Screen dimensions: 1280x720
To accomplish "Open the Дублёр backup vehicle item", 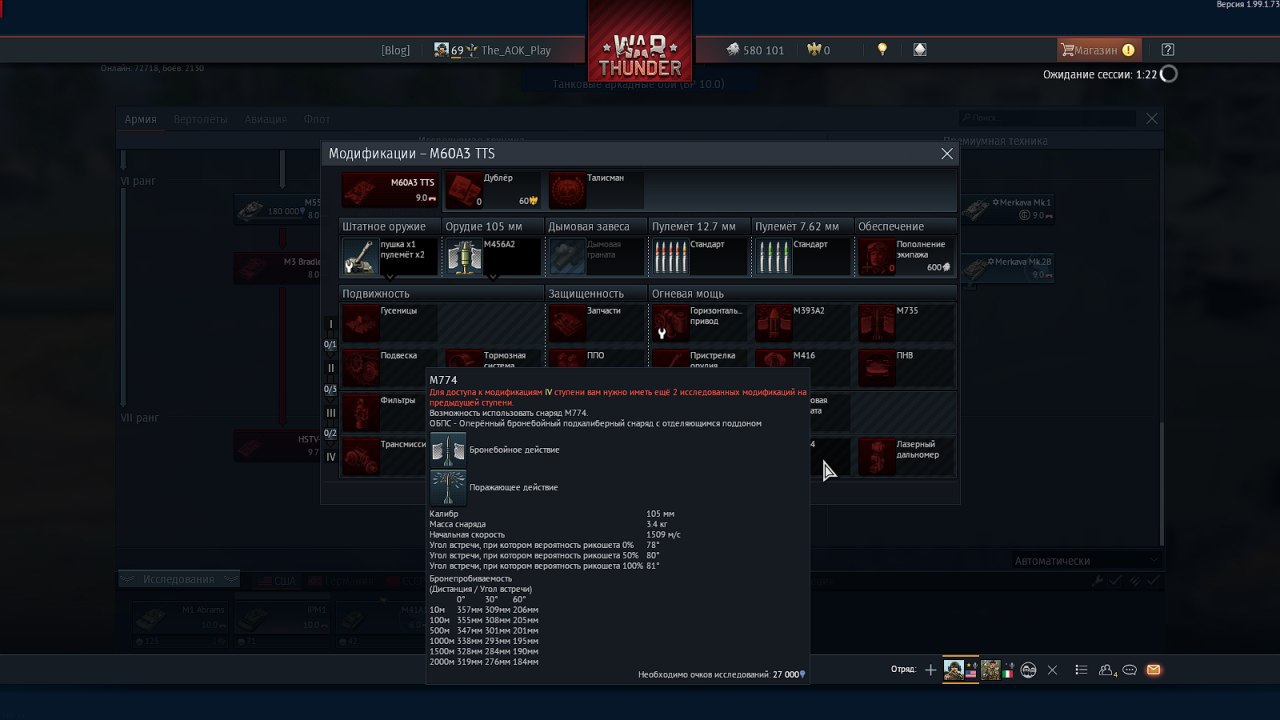I will 493,190.
